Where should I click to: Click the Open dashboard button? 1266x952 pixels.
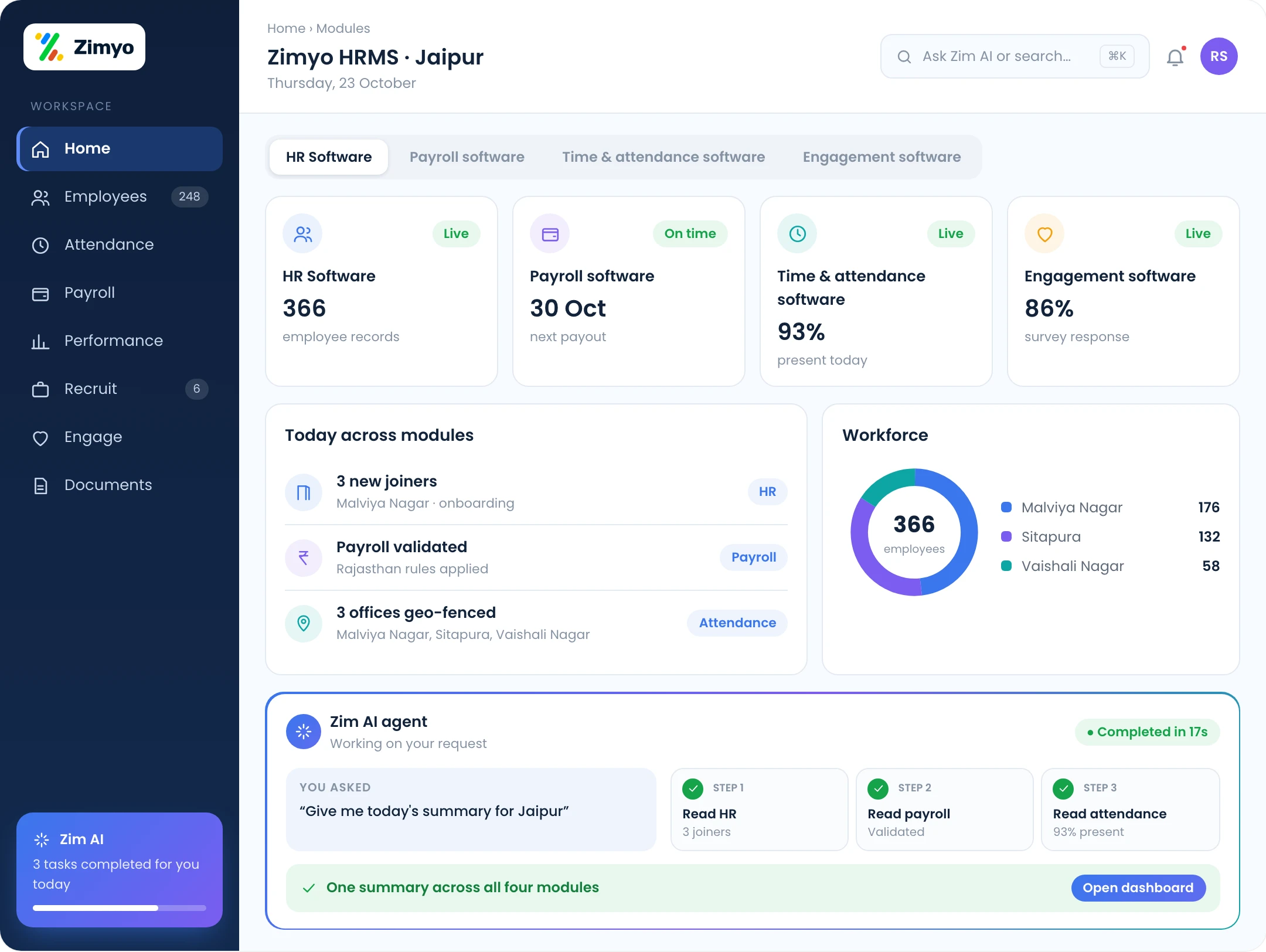[1138, 888]
